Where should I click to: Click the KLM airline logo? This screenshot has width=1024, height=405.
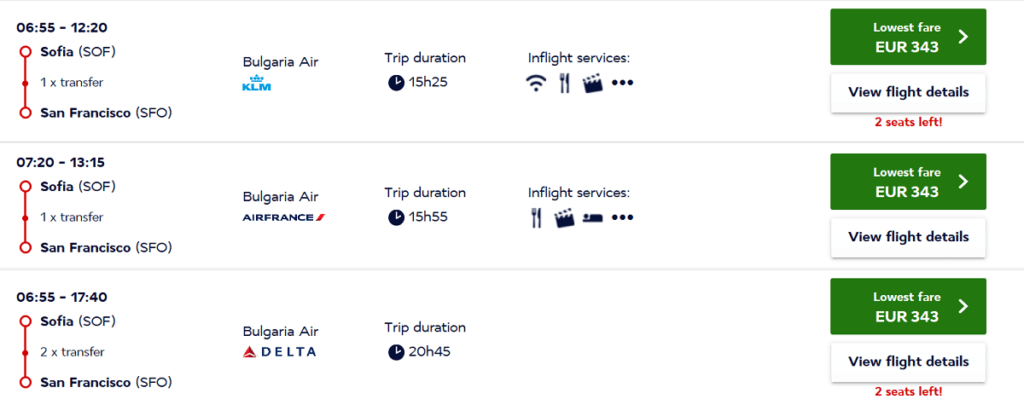[256, 84]
